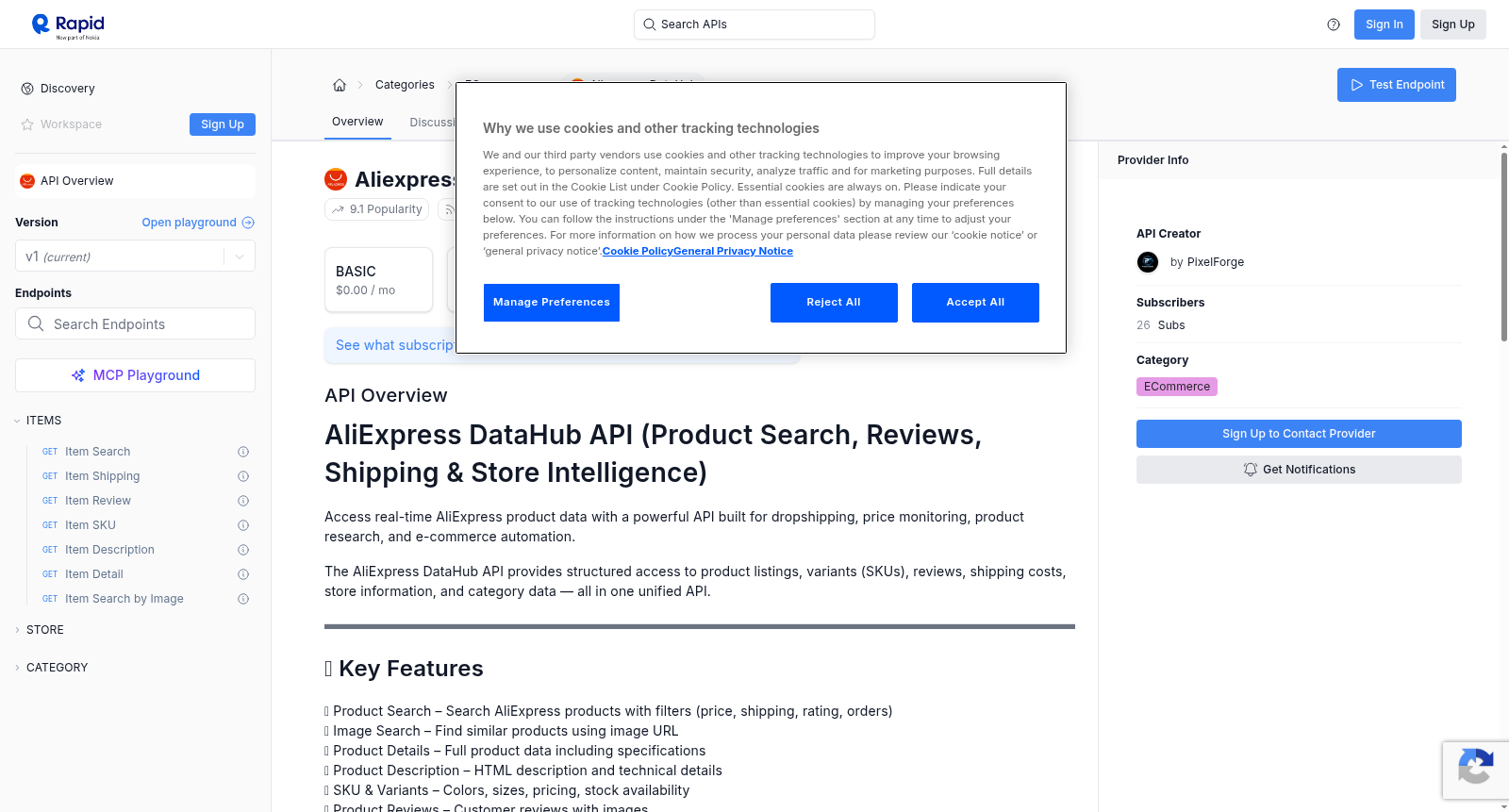Open the Item SKU endpoint

coord(91,525)
